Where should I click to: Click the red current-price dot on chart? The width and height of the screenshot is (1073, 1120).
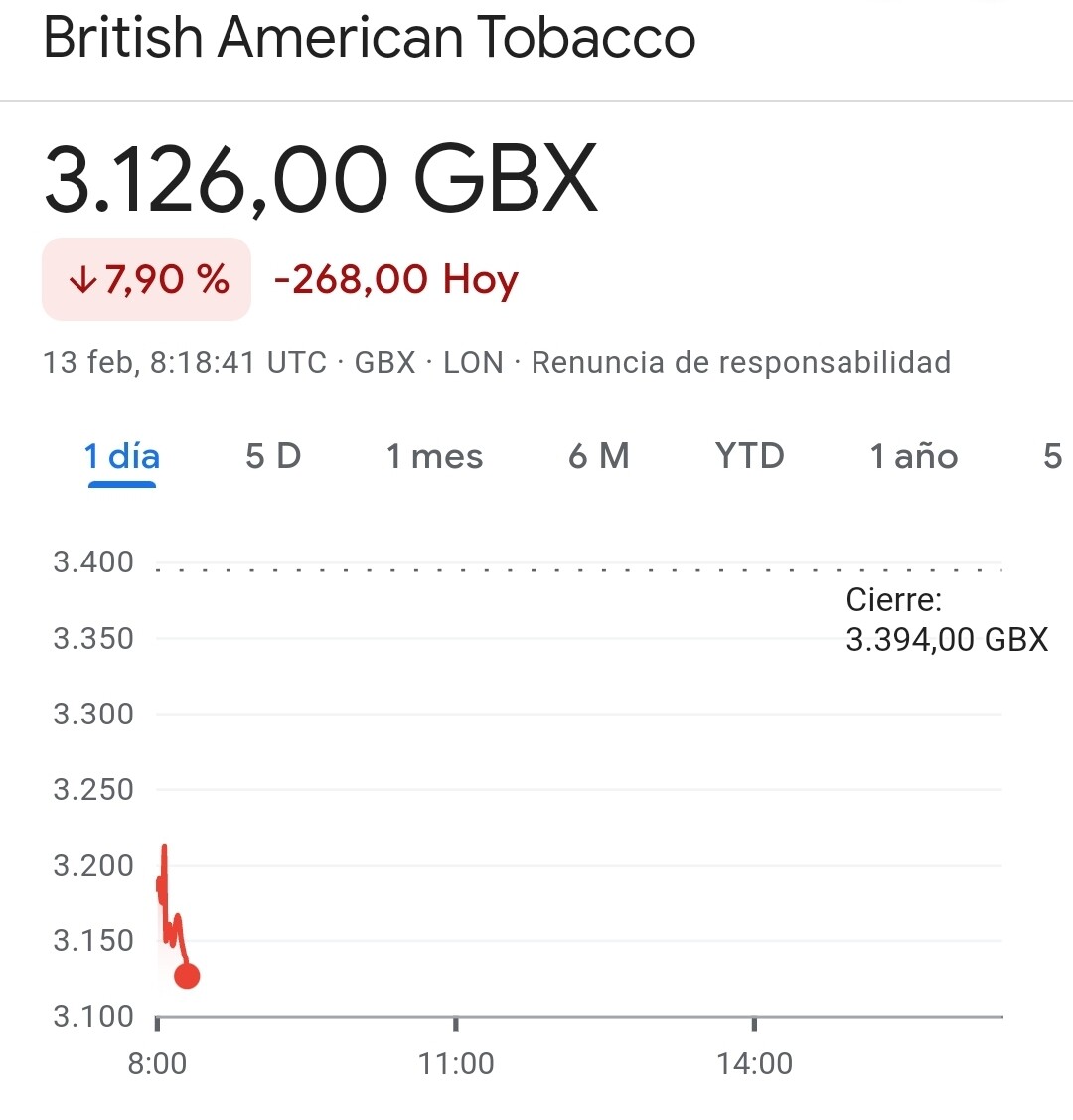pyautogui.click(x=187, y=976)
